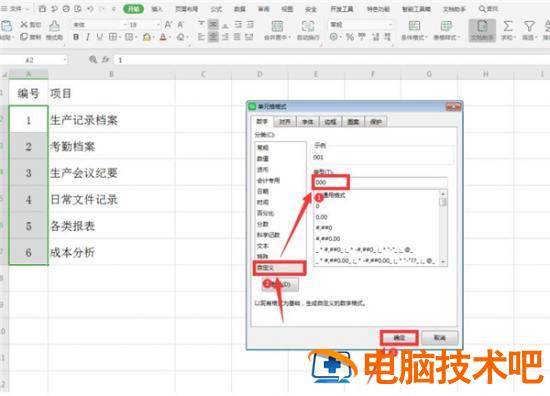Screen dimensions: 550x396
Task: Click the percent style icon
Action: (350, 36)
